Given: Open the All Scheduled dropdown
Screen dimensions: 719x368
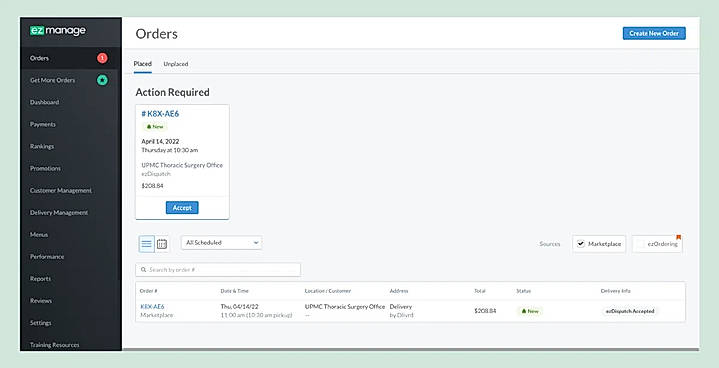Looking at the screenshot, I should [221, 242].
